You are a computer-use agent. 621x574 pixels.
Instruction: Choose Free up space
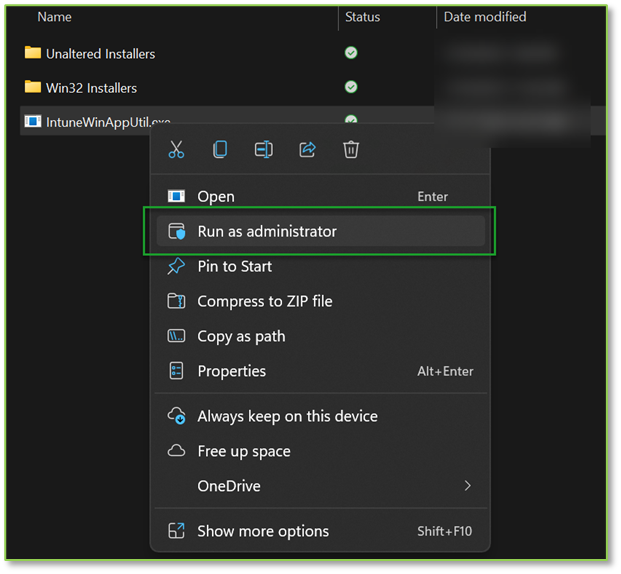pyautogui.click(x=320, y=451)
